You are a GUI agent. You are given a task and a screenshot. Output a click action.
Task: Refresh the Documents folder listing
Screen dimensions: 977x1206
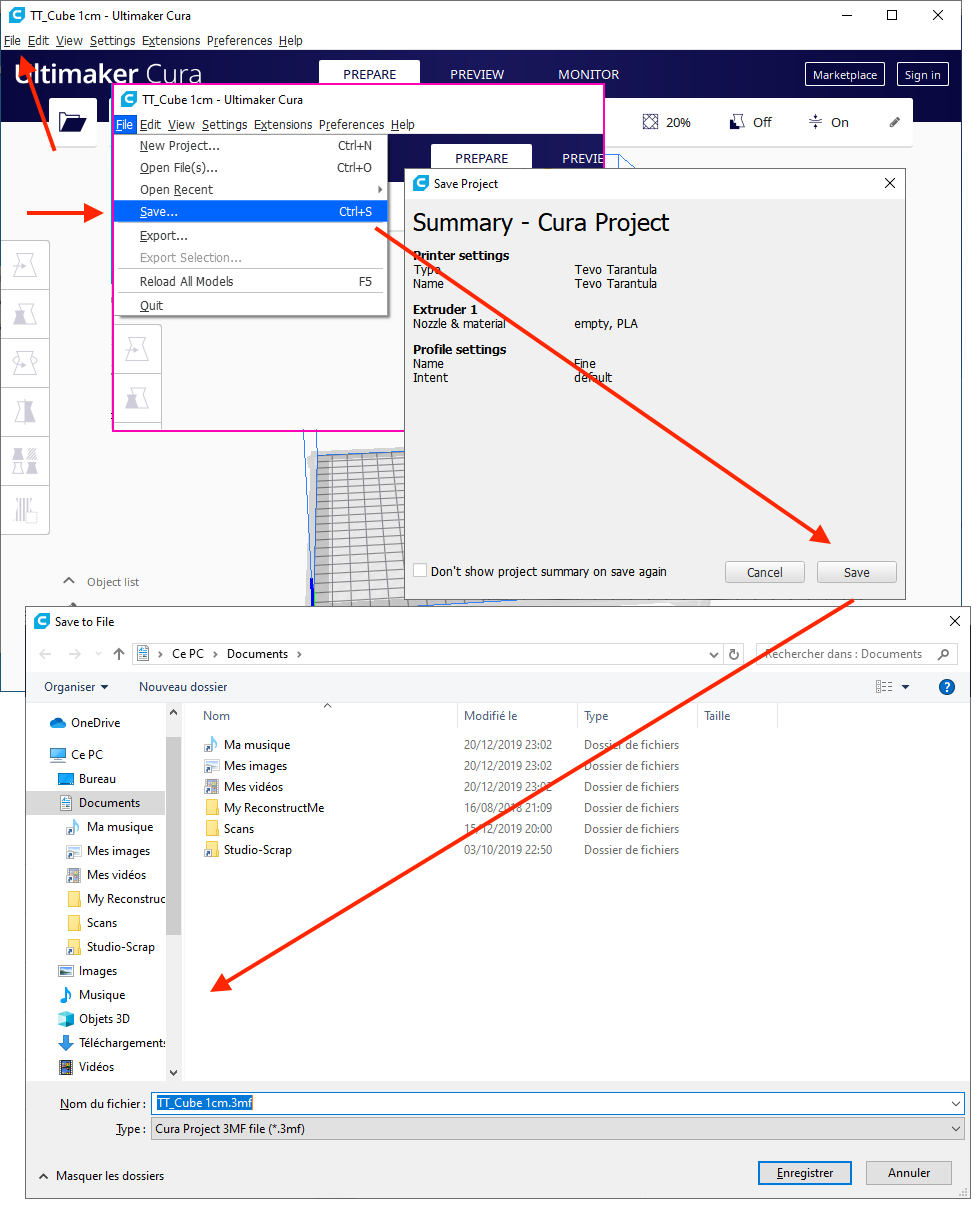(x=735, y=654)
